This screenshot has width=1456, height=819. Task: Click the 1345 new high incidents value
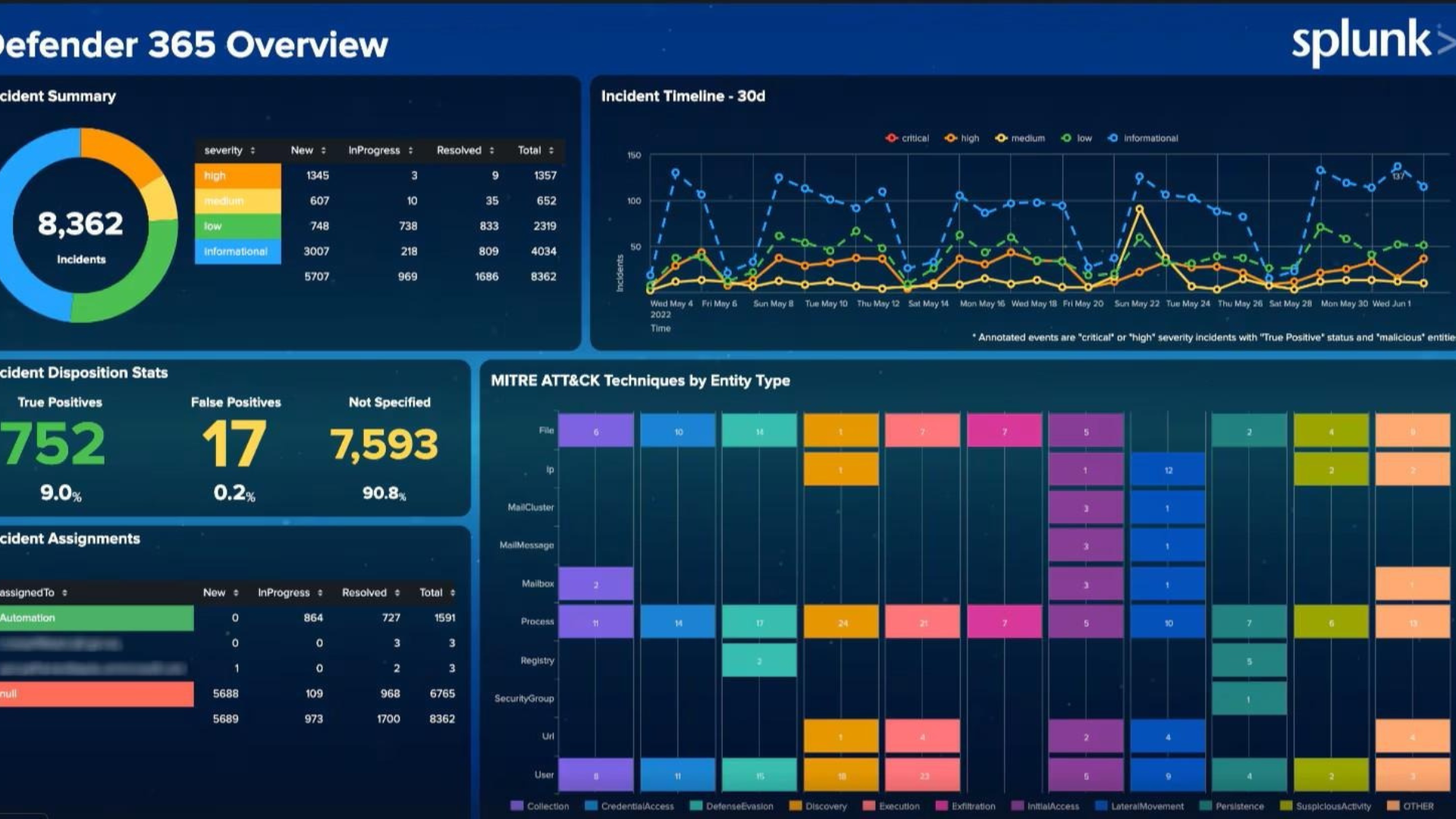click(318, 175)
